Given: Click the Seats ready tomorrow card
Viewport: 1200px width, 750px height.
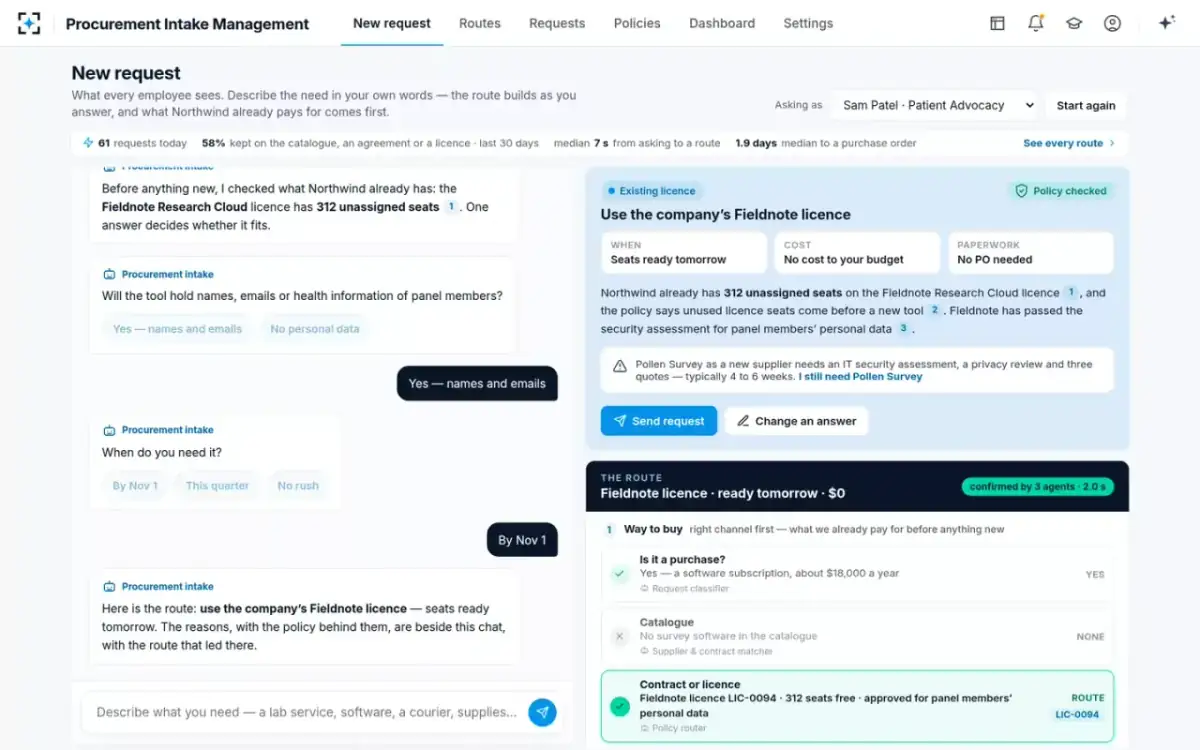Looking at the screenshot, I should tap(684, 253).
